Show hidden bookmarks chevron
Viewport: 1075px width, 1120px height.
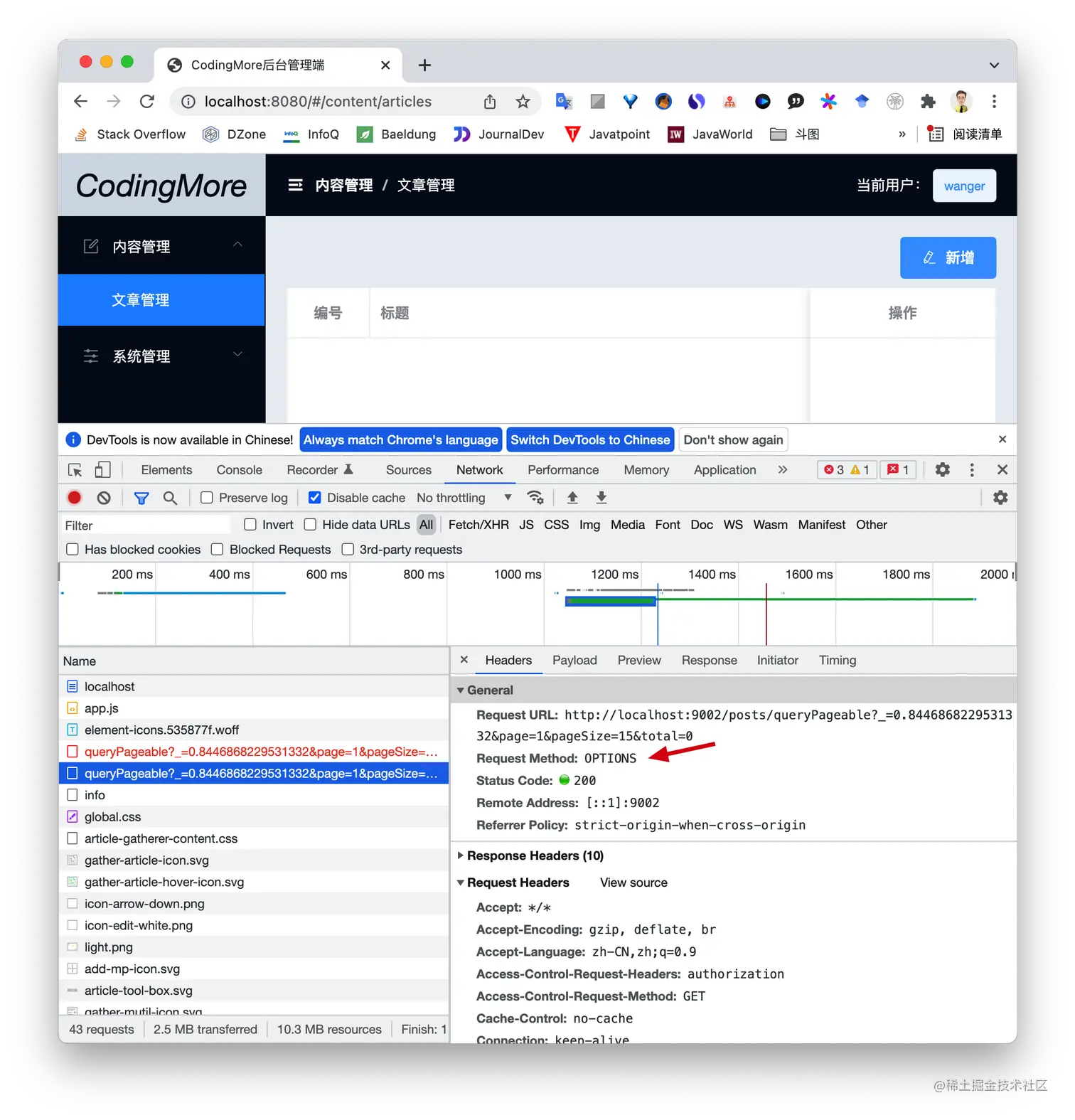tap(902, 134)
